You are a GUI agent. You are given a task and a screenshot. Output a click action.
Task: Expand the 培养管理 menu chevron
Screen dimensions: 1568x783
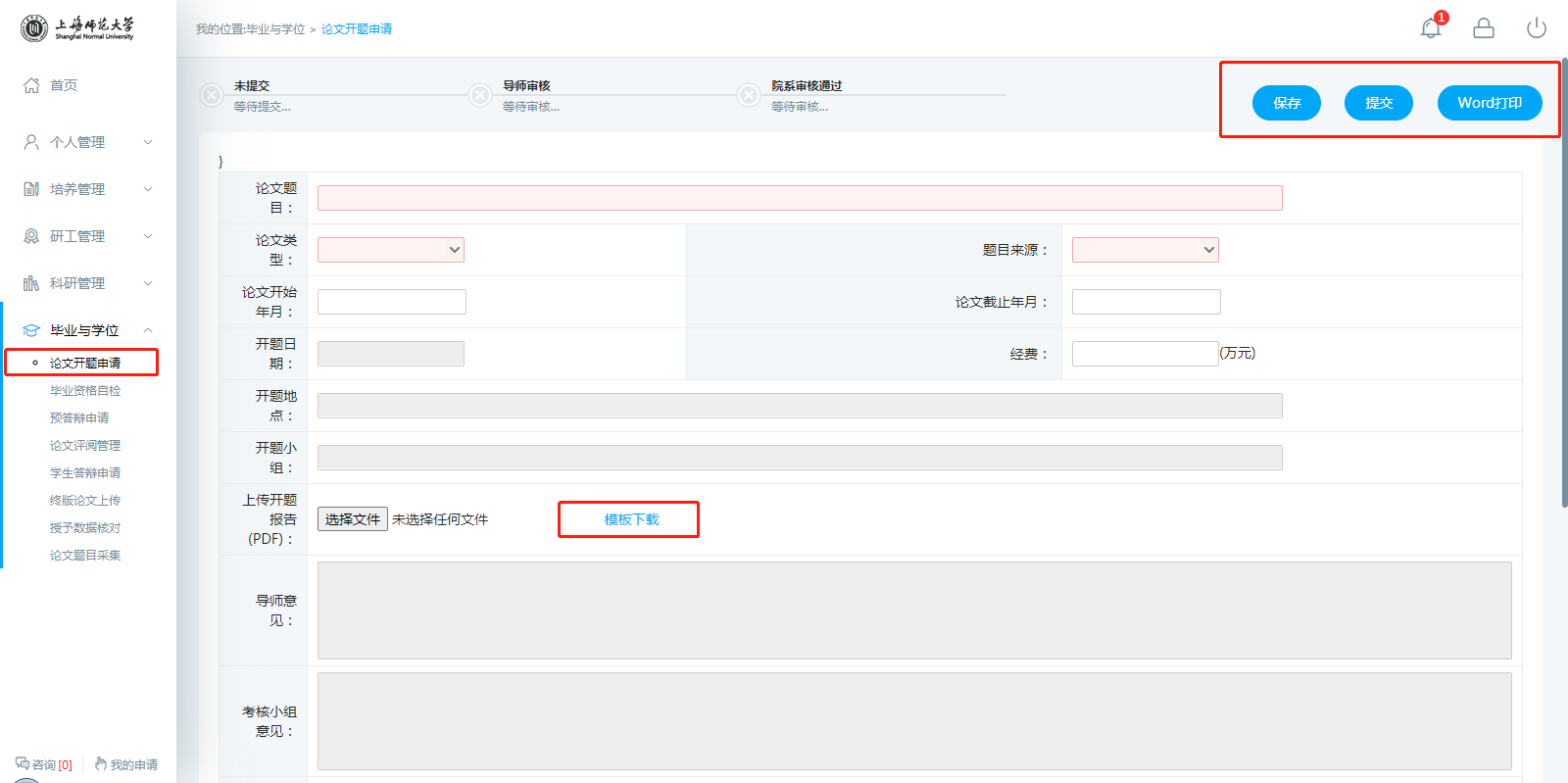[148, 189]
